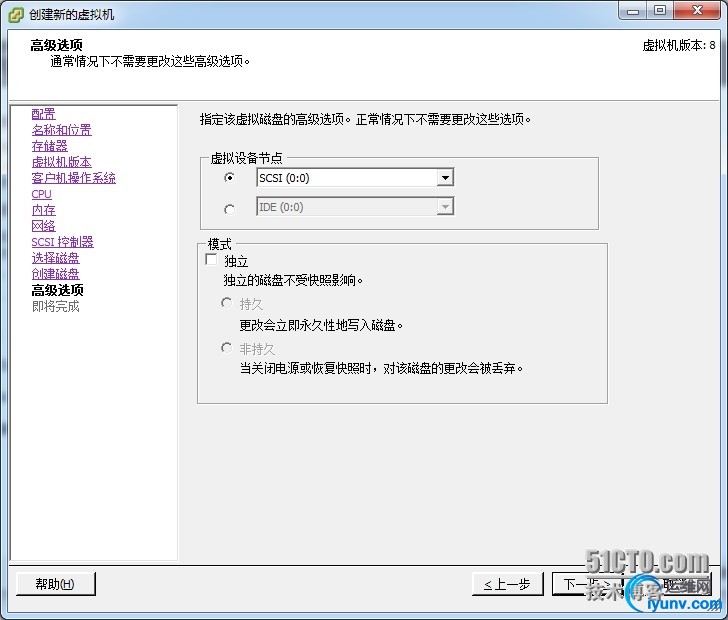
Task: Open the SCSI (0:0) dropdown arrow
Action: (445, 177)
